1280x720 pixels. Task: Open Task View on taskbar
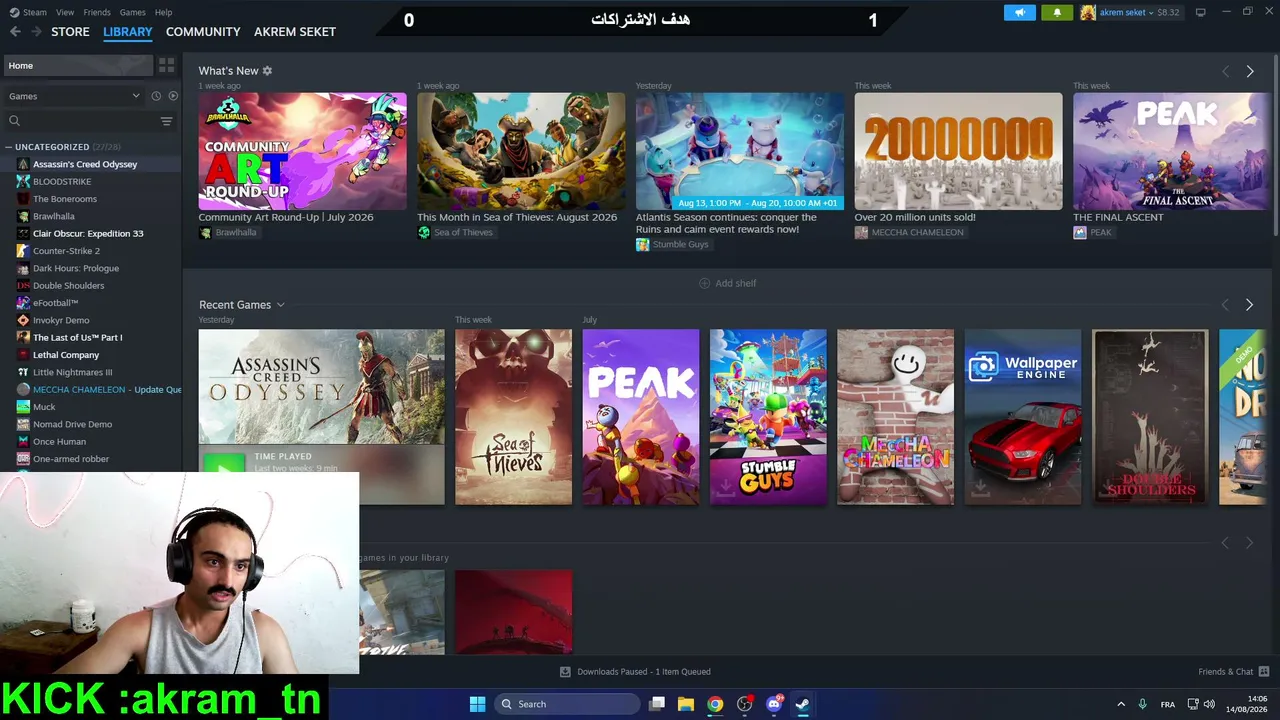pos(657,704)
